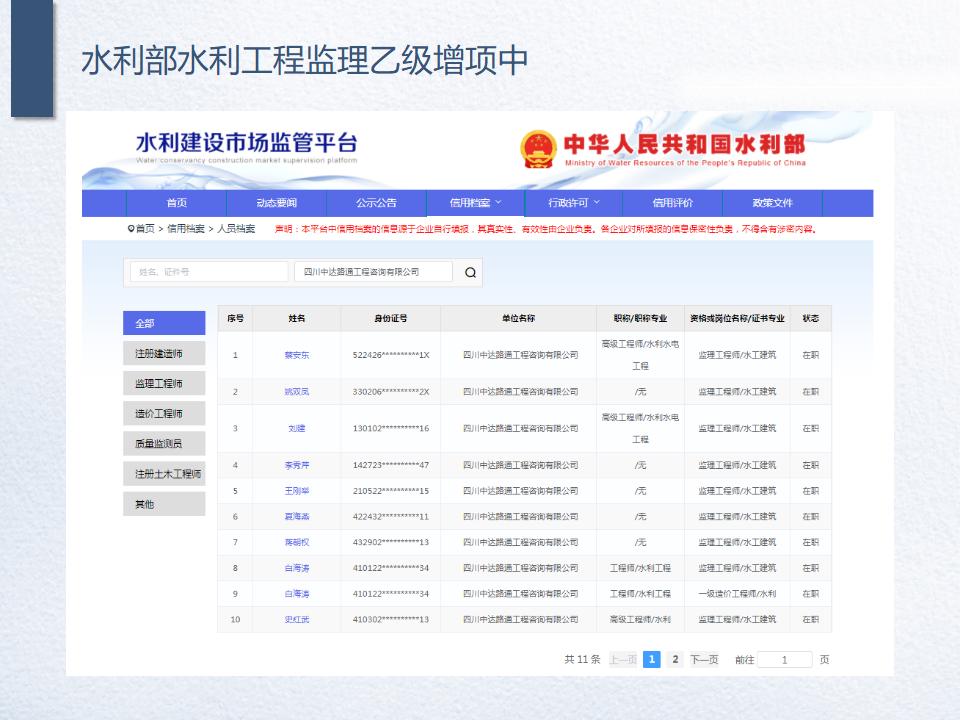
Task: Click ID number 210522**********15
Action: (391, 491)
